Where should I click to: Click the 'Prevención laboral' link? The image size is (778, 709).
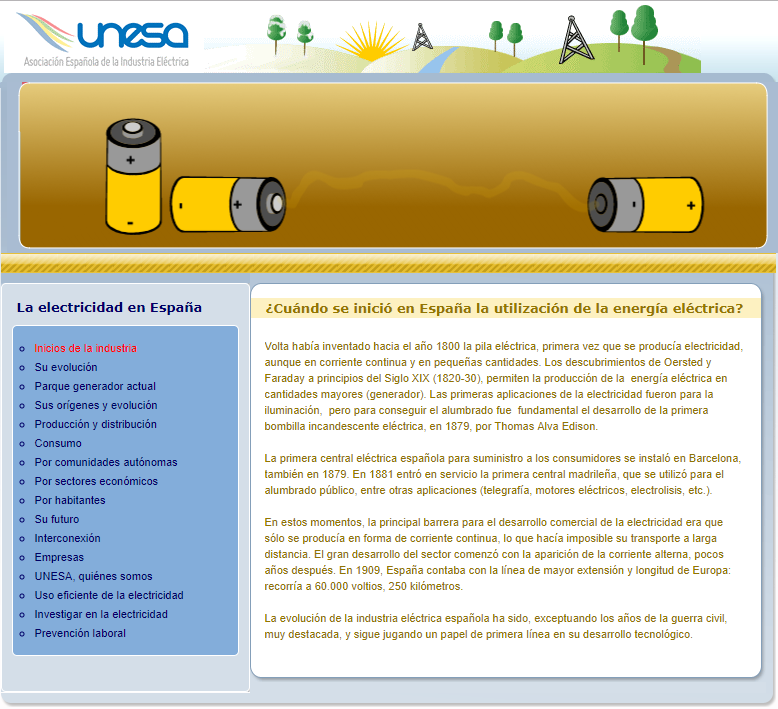click(x=80, y=633)
